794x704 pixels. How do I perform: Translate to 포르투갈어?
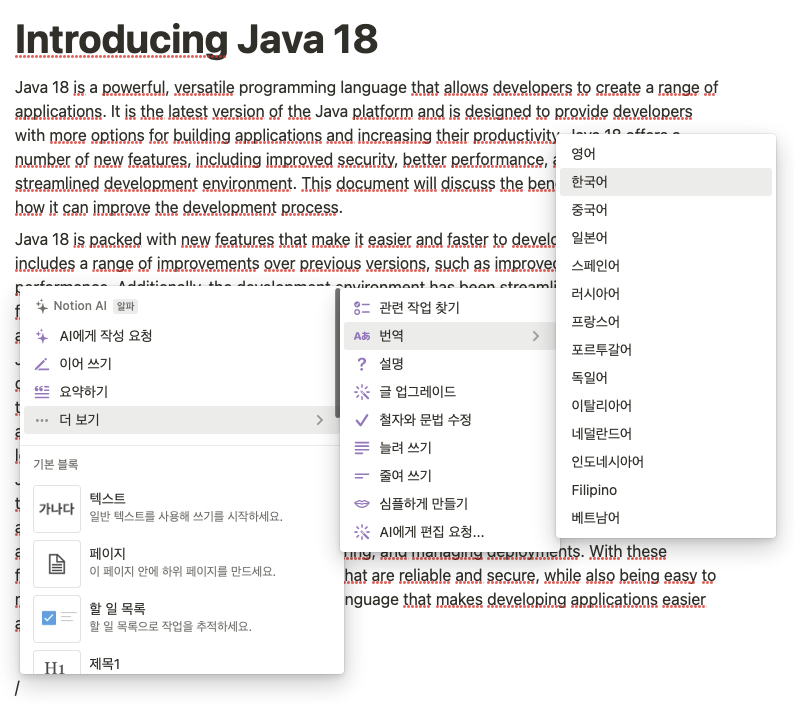(x=666, y=349)
